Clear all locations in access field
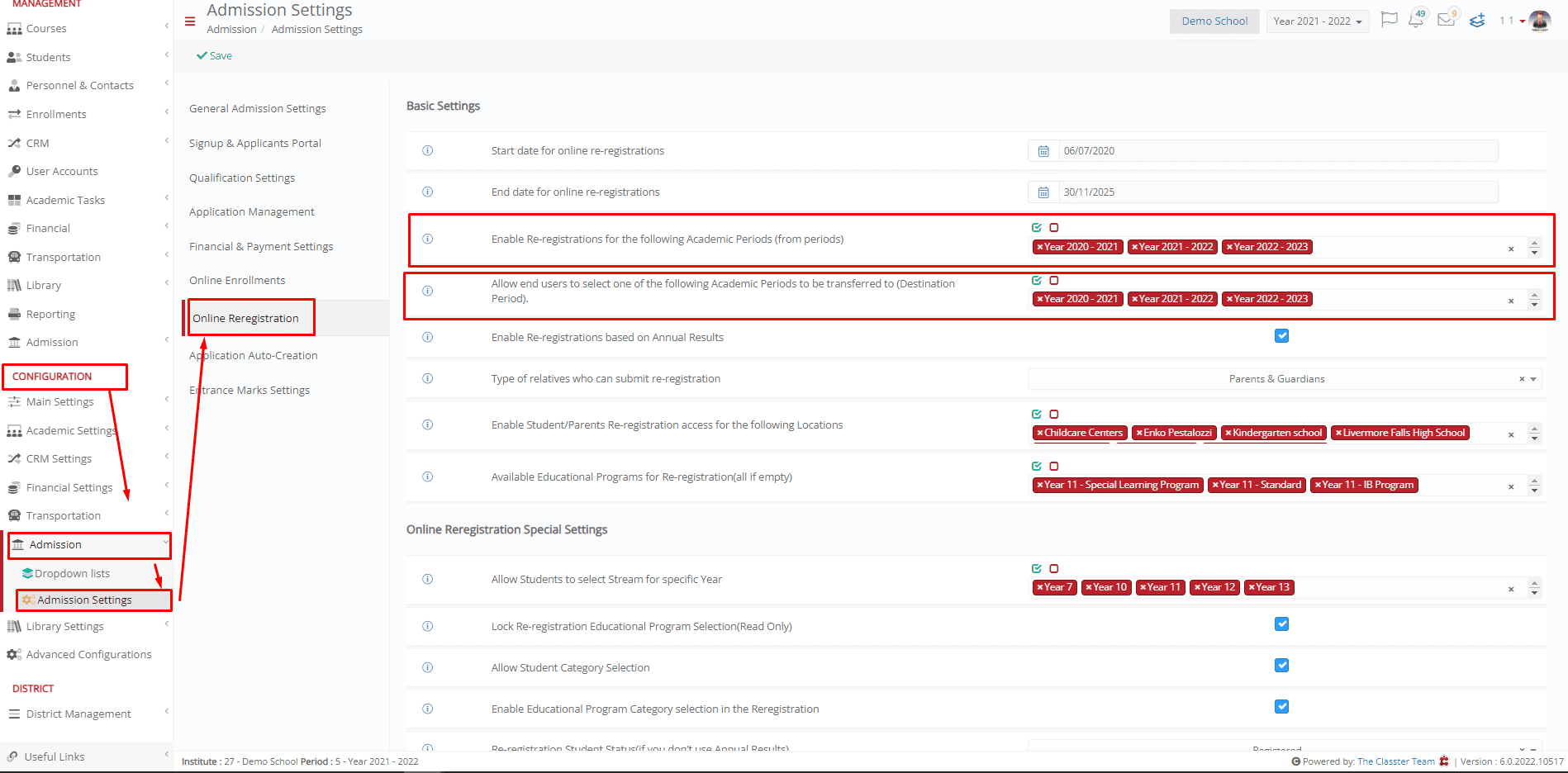This screenshot has height=773, width=1568. click(x=1511, y=434)
